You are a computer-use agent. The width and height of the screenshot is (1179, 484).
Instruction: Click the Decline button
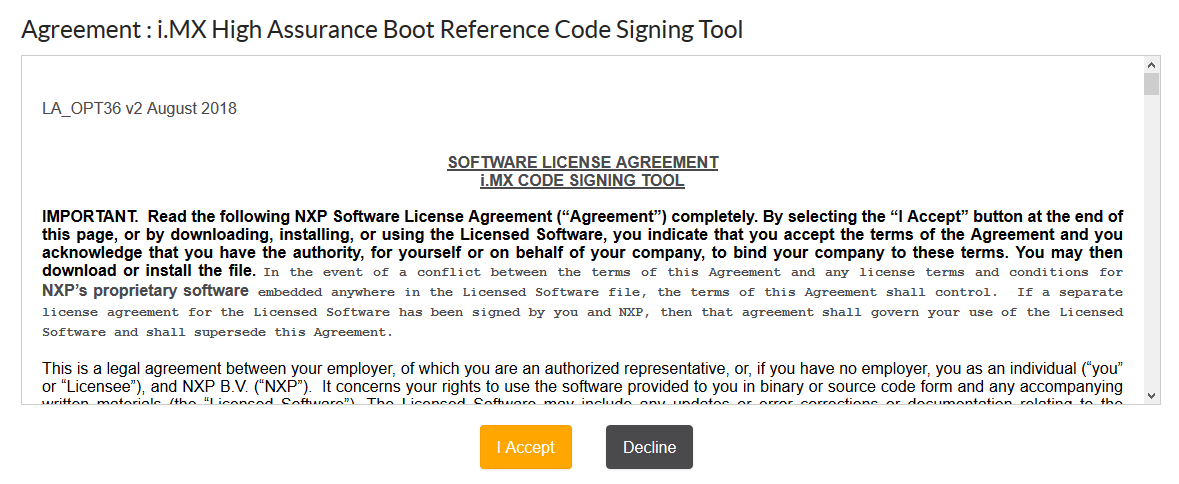(x=649, y=447)
